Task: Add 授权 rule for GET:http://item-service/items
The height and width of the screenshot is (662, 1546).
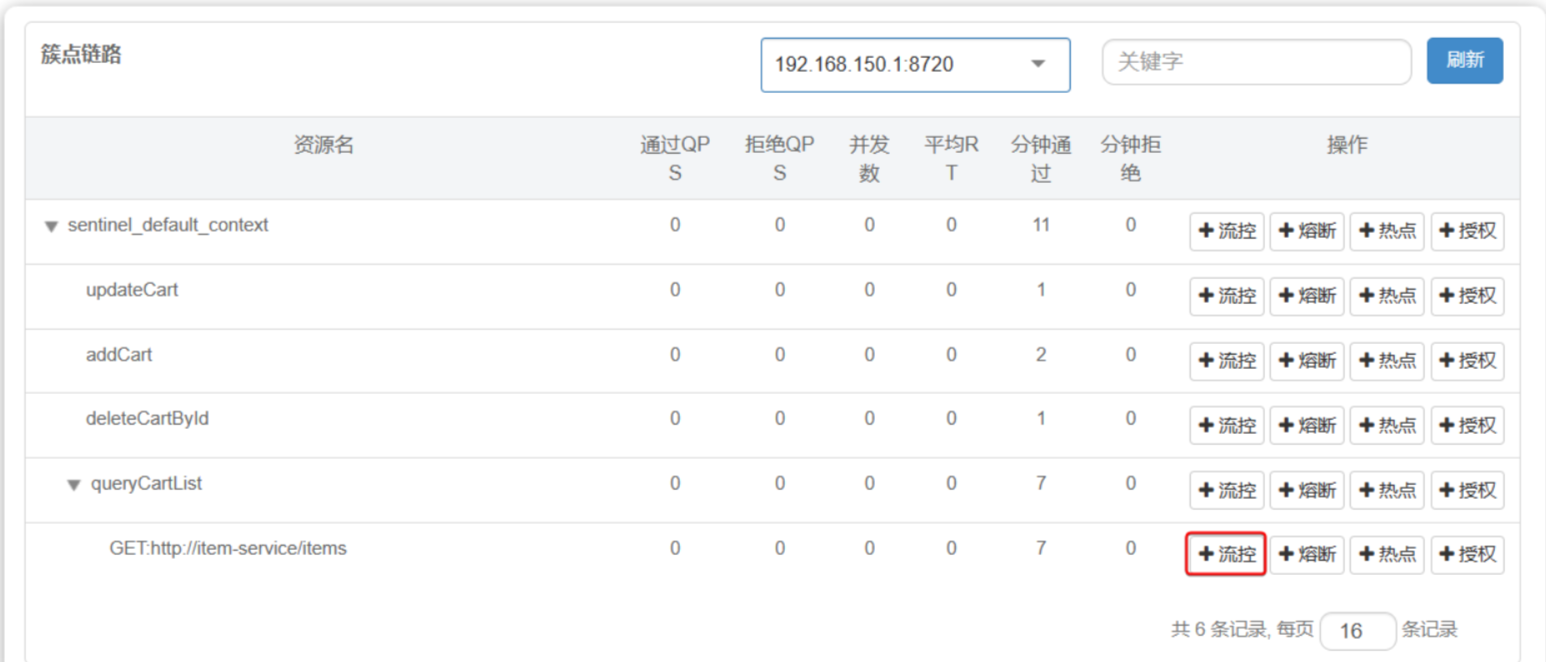Action: point(1467,554)
